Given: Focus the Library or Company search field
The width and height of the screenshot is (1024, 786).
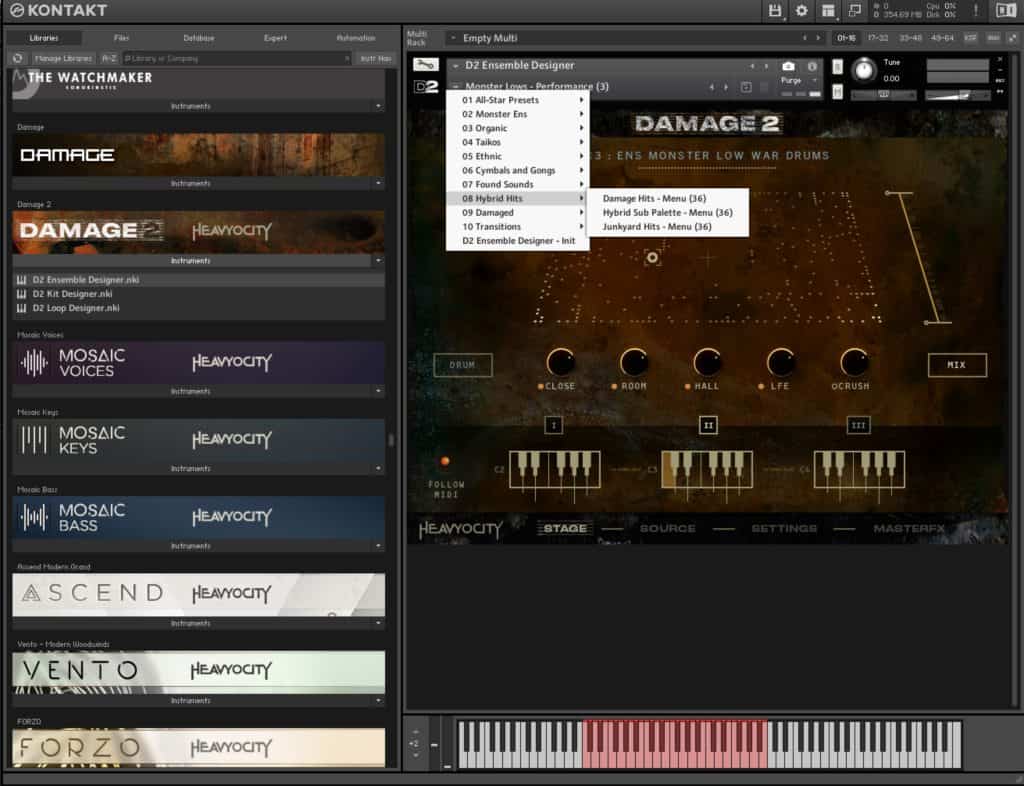Looking at the screenshot, I should pos(236,58).
